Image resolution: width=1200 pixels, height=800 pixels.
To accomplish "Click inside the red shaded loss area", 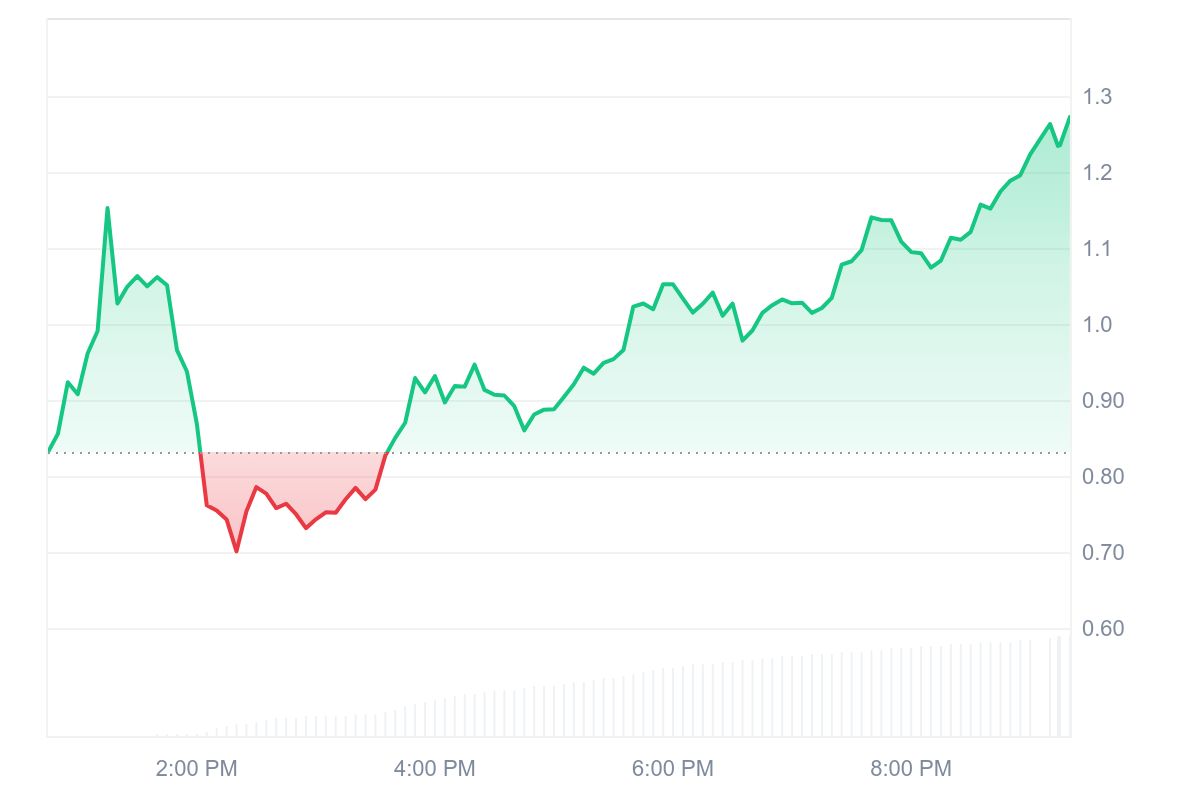I will pyautogui.click(x=290, y=480).
